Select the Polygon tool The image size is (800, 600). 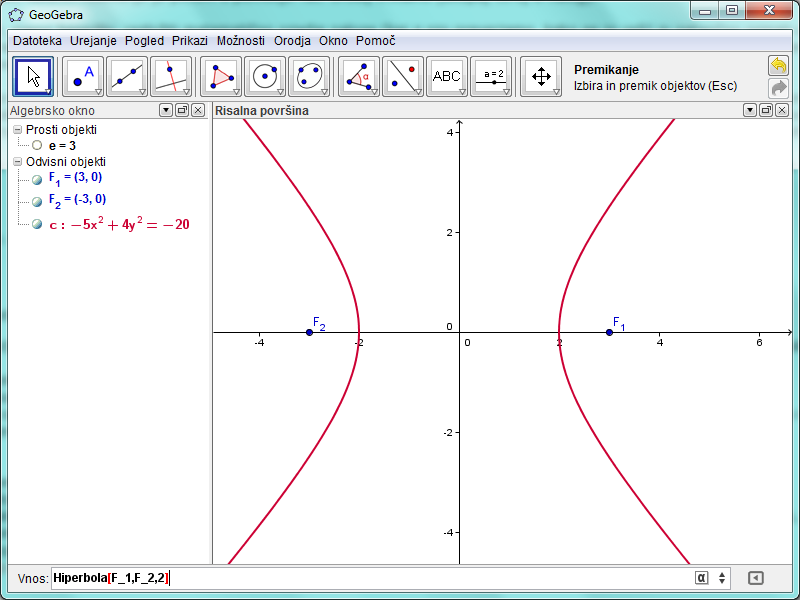click(x=221, y=76)
